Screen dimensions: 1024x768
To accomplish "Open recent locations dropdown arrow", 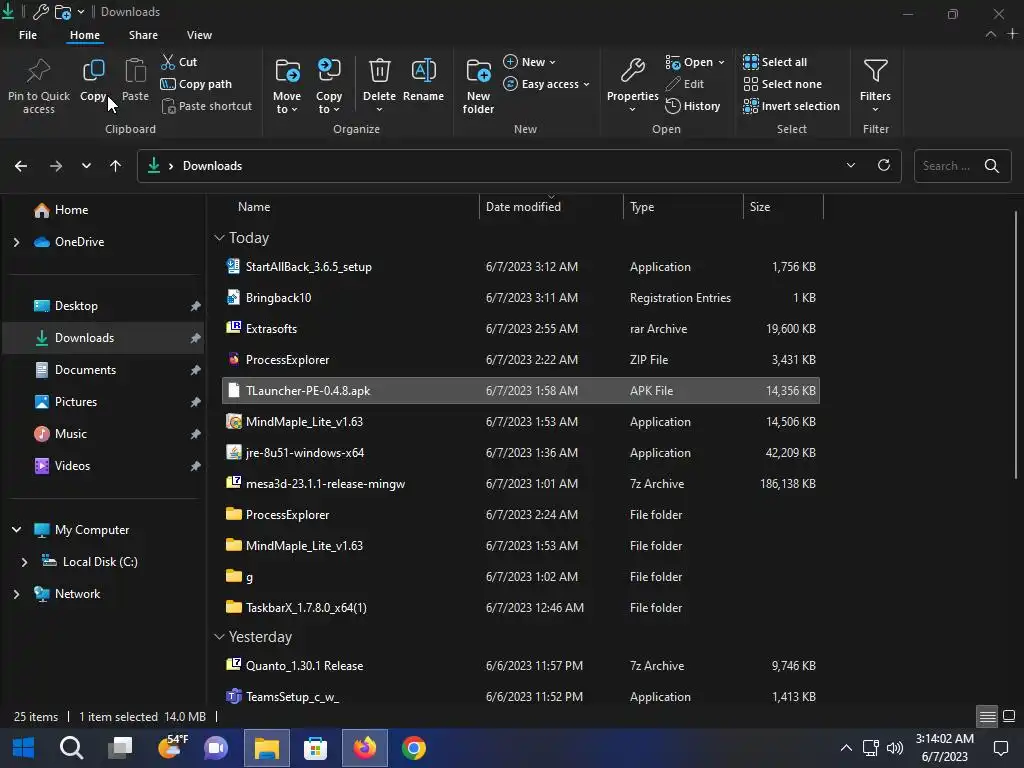I will pyautogui.click(x=86, y=166).
